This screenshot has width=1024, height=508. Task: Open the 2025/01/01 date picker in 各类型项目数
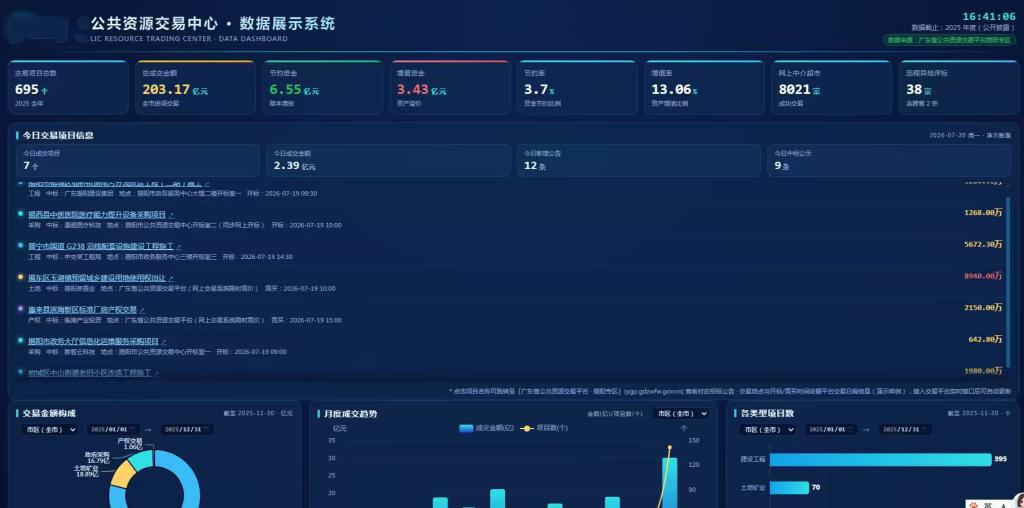(x=831, y=430)
